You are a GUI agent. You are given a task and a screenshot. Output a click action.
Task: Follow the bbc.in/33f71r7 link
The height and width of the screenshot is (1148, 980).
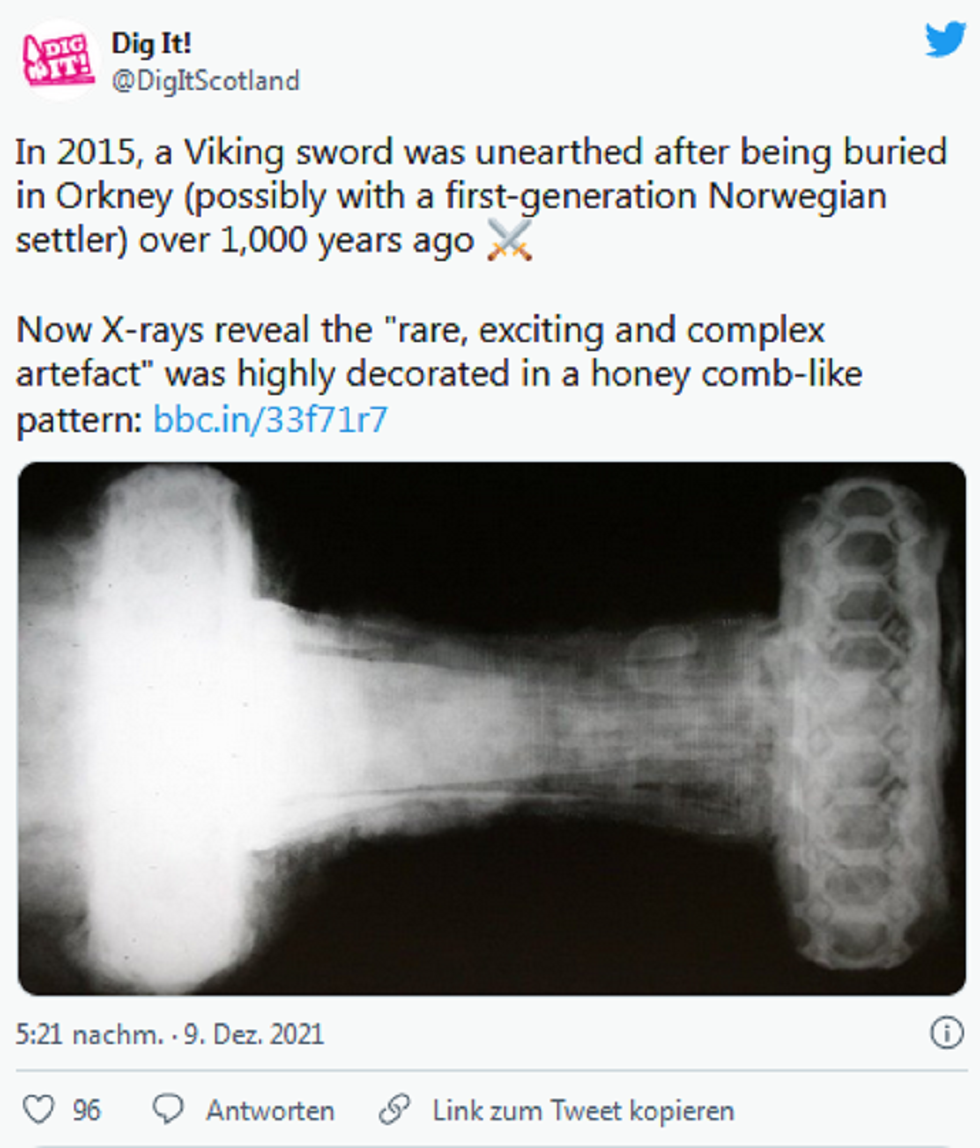coord(270,420)
